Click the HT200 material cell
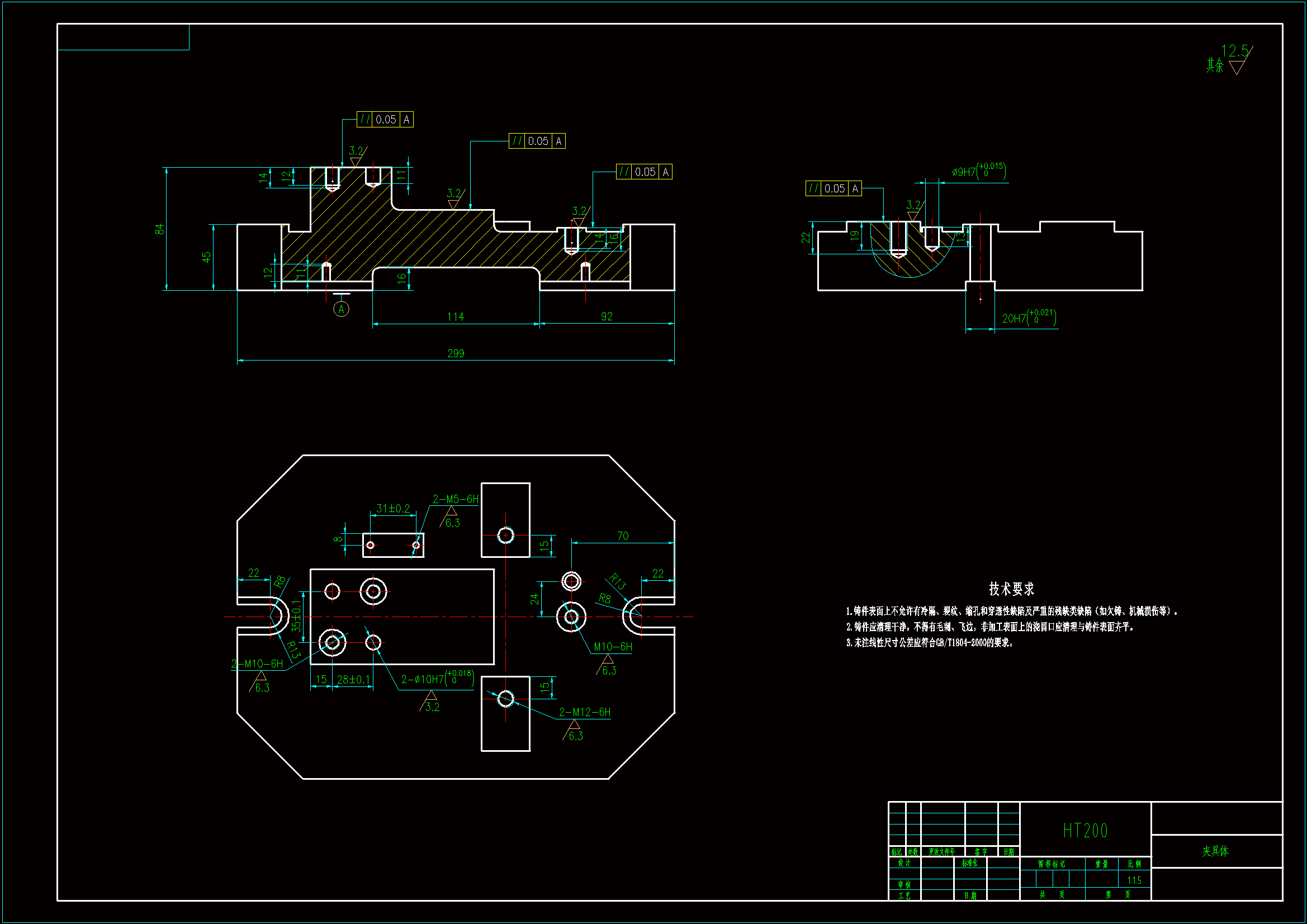 click(1085, 831)
